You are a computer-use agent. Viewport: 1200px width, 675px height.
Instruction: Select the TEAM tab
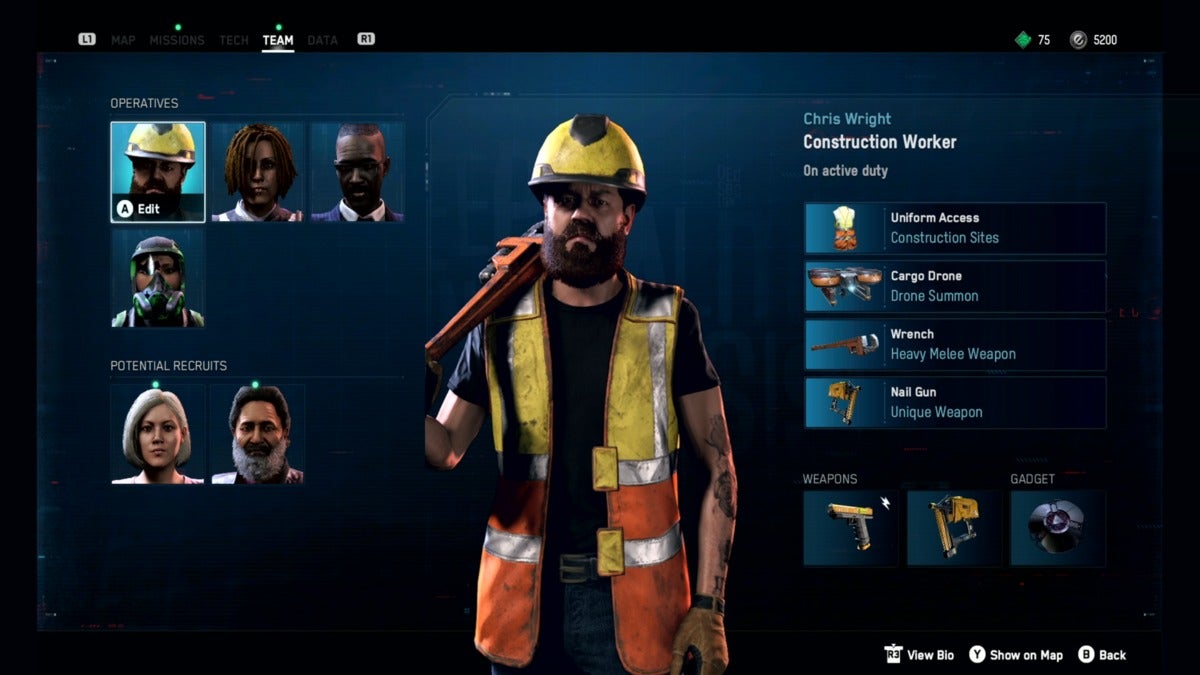(x=278, y=40)
